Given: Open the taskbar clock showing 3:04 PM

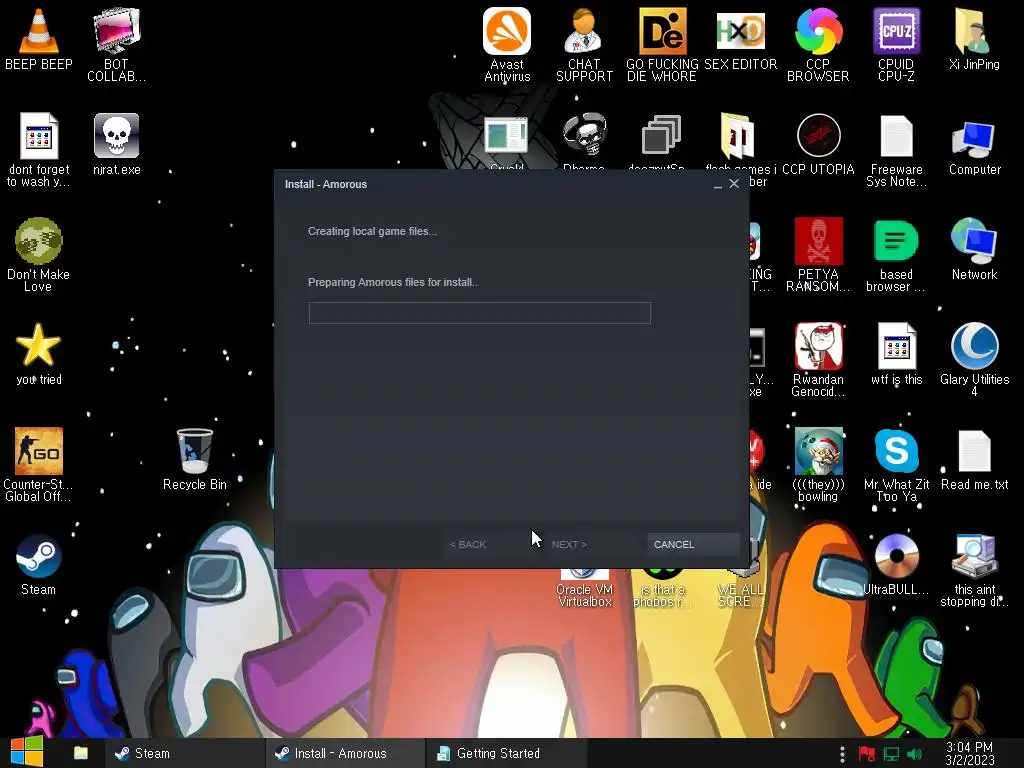Looking at the screenshot, I should click(970, 754).
